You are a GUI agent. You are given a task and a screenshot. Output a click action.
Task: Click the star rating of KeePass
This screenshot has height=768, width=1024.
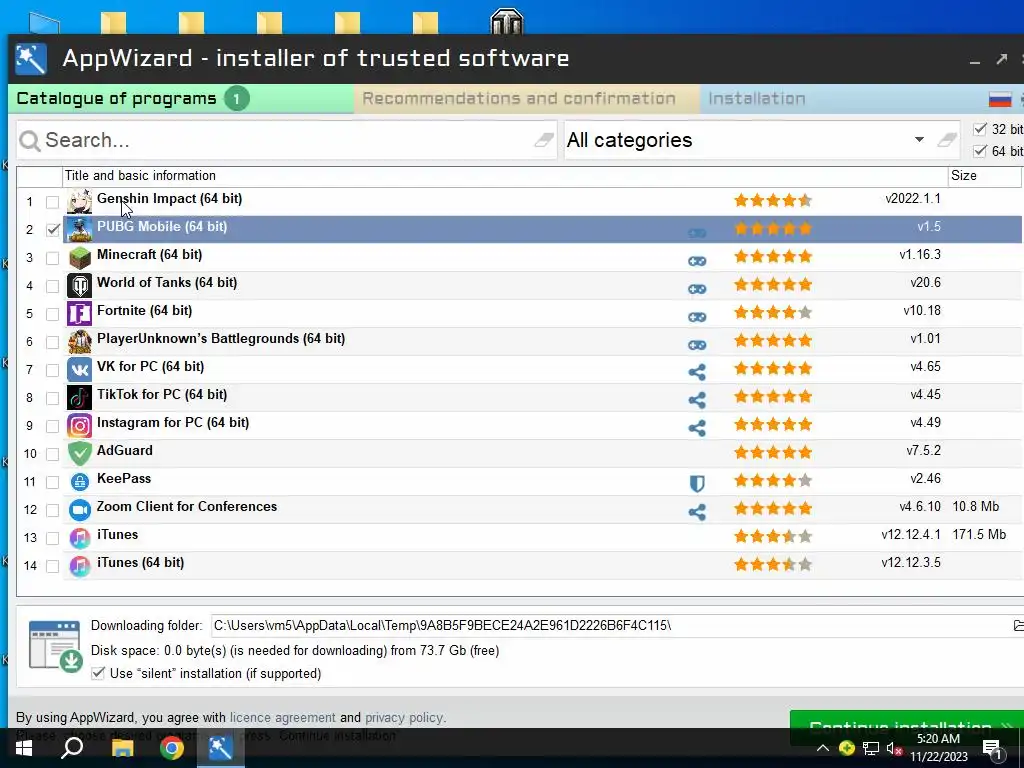[773, 481]
